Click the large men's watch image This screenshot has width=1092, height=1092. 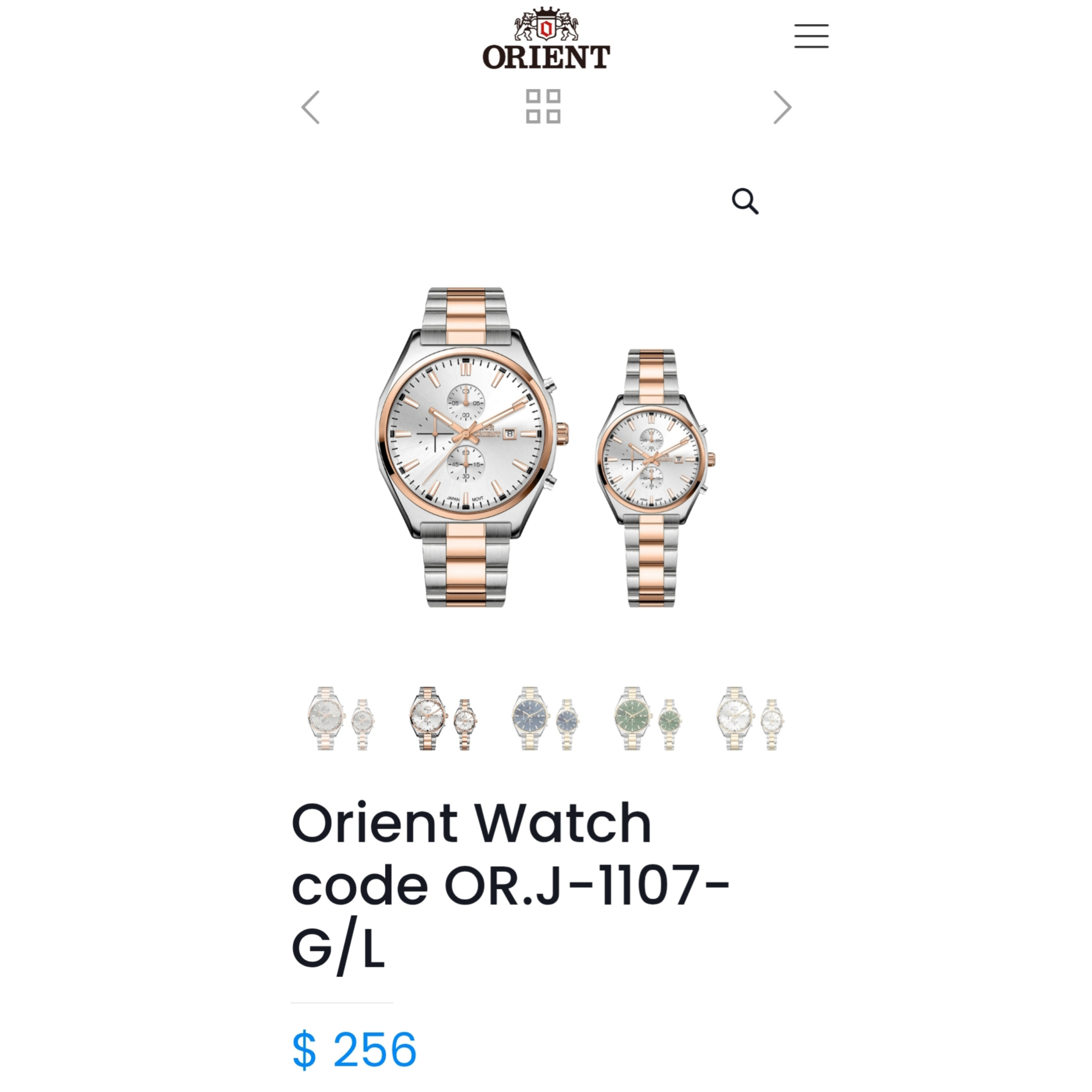[x=472, y=447]
